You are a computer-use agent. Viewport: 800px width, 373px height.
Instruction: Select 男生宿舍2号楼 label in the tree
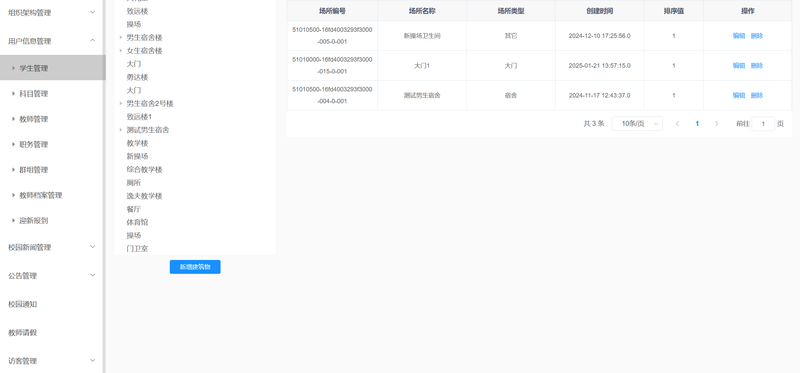click(x=150, y=104)
